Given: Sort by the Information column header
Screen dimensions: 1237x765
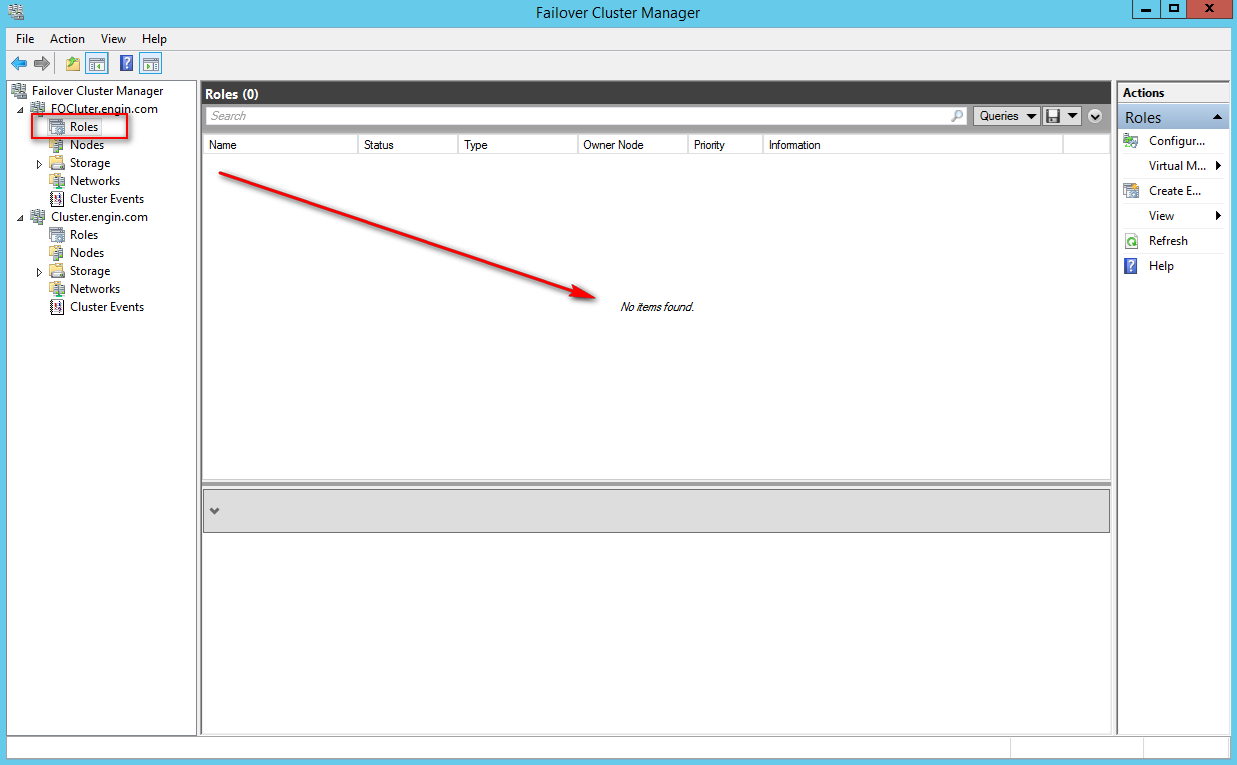Looking at the screenshot, I should coord(913,145).
